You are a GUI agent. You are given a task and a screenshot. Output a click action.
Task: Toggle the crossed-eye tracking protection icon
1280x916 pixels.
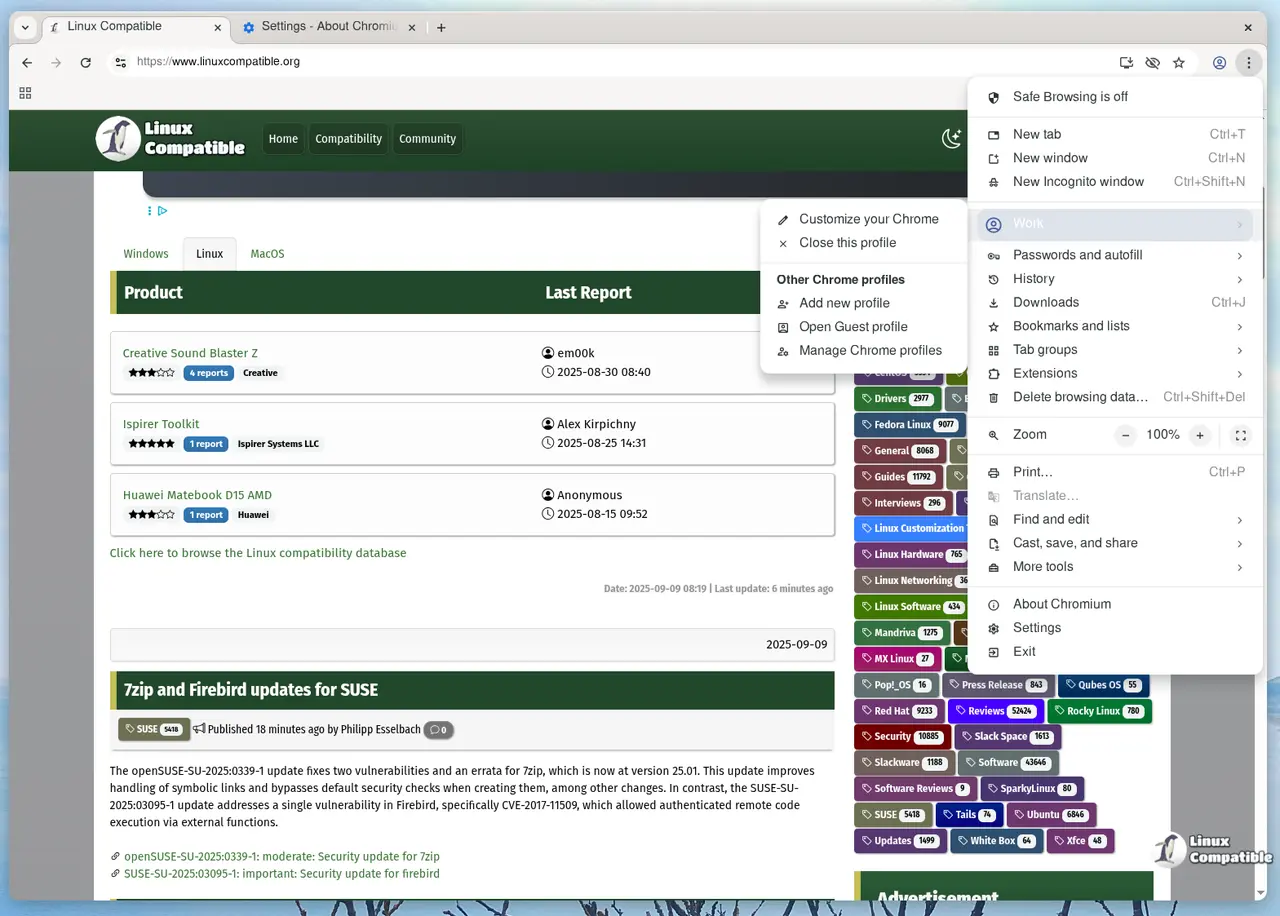(1152, 62)
